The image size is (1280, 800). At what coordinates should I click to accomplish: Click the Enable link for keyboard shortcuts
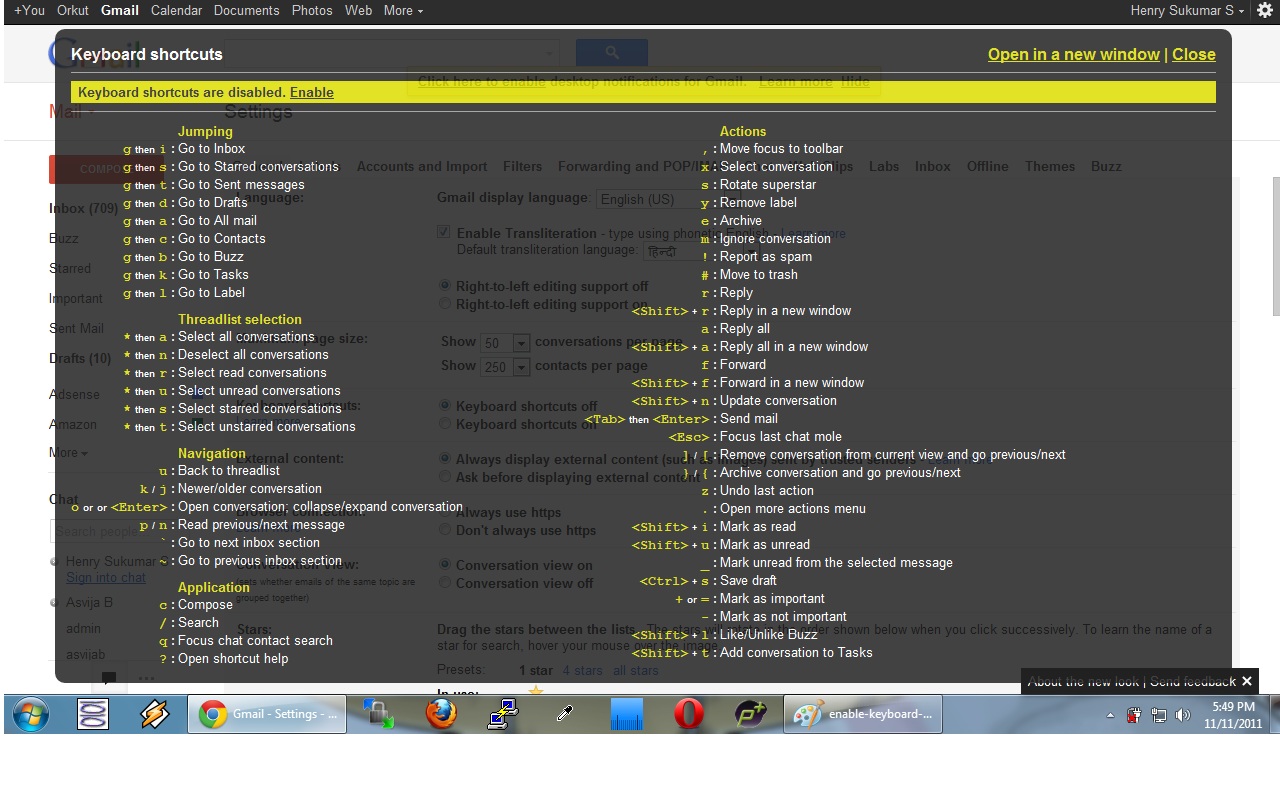click(x=311, y=92)
